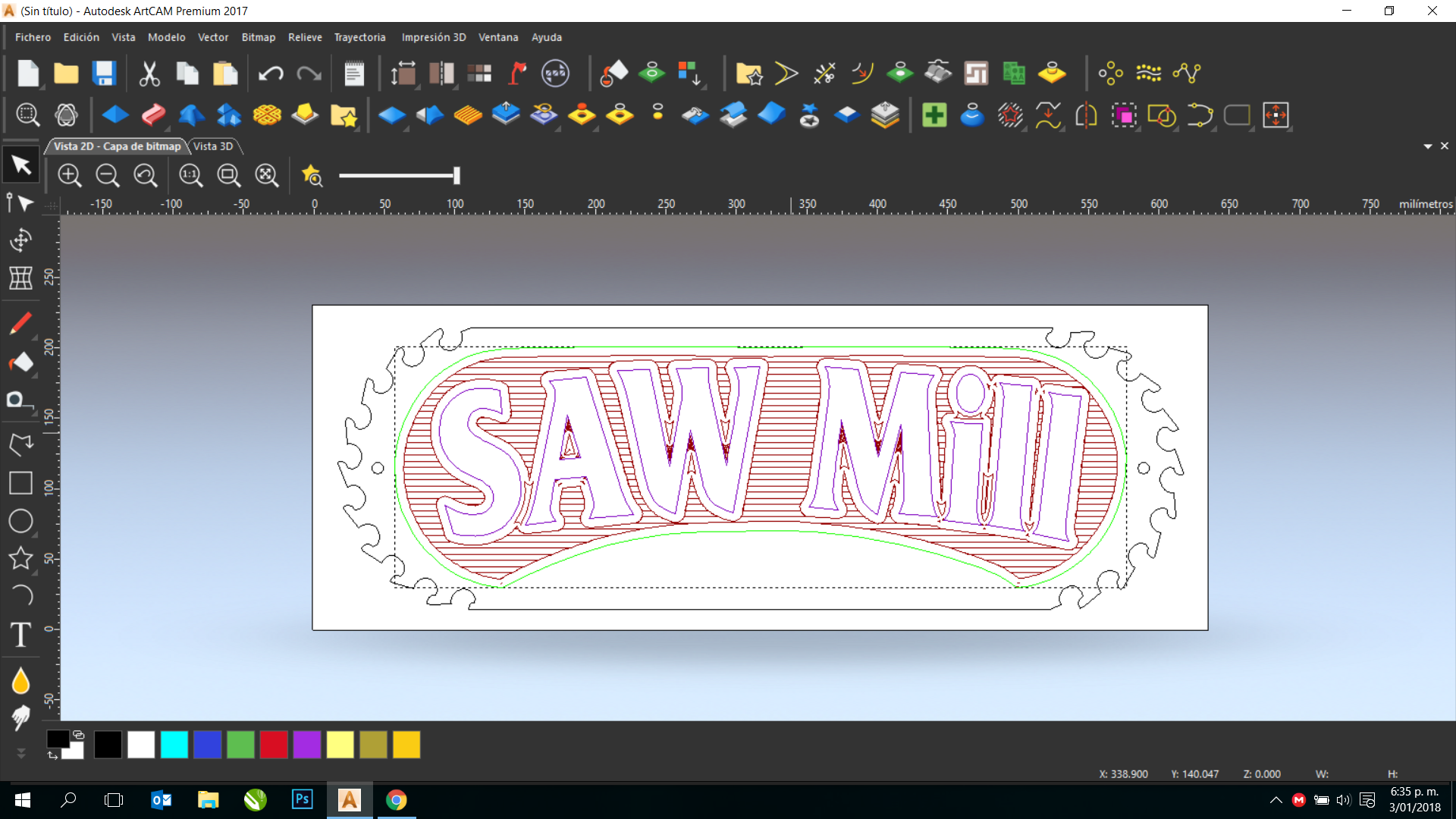Click the notepad notes icon
Screen dimensions: 1456x819
(354, 74)
